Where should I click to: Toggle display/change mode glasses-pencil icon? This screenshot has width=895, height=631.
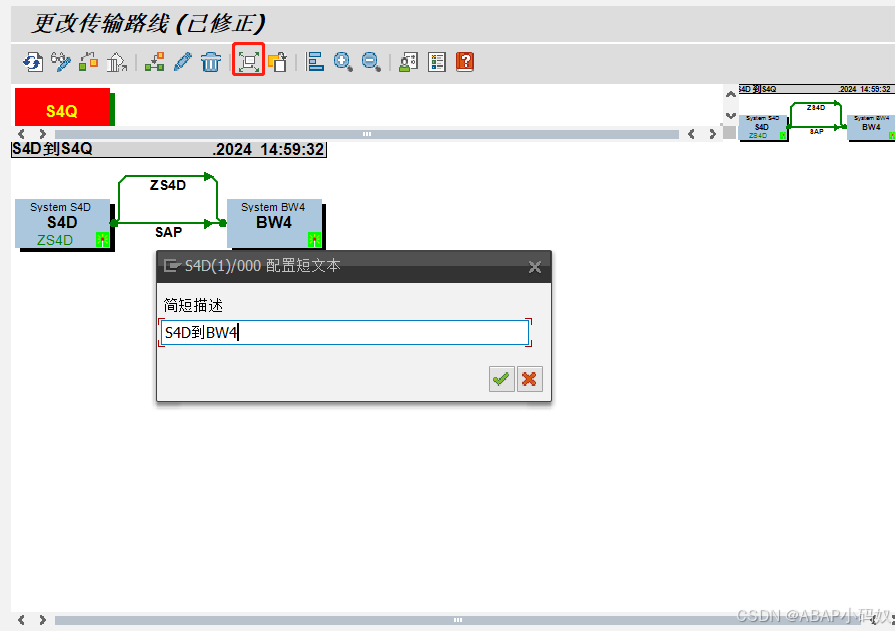[61, 62]
